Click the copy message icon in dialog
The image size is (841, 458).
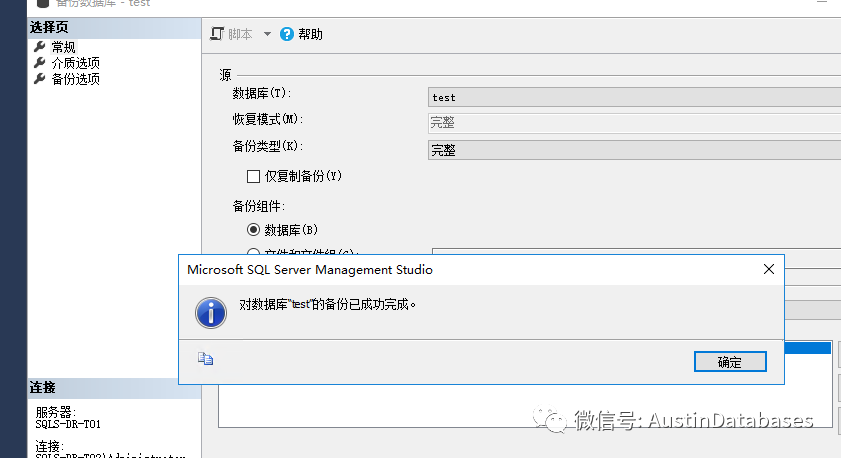point(205,358)
